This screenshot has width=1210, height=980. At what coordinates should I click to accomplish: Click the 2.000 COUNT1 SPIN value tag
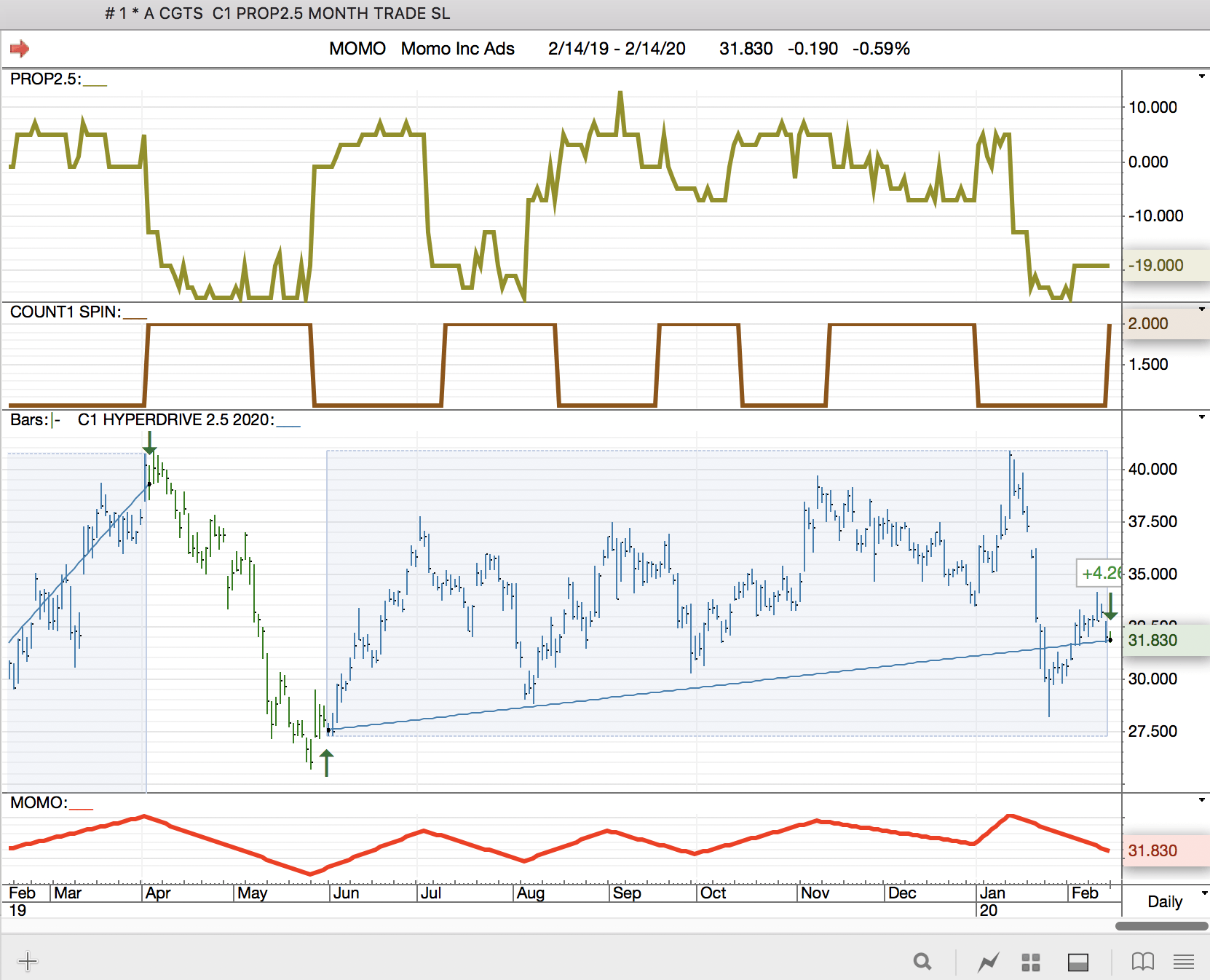[1166, 323]
